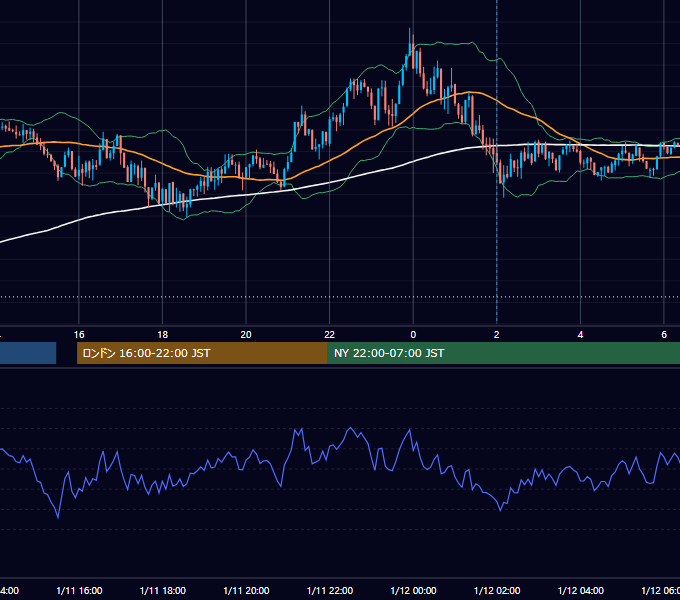Click the 22 hour axis label
680x600 pixels.
tap(330, 335)
